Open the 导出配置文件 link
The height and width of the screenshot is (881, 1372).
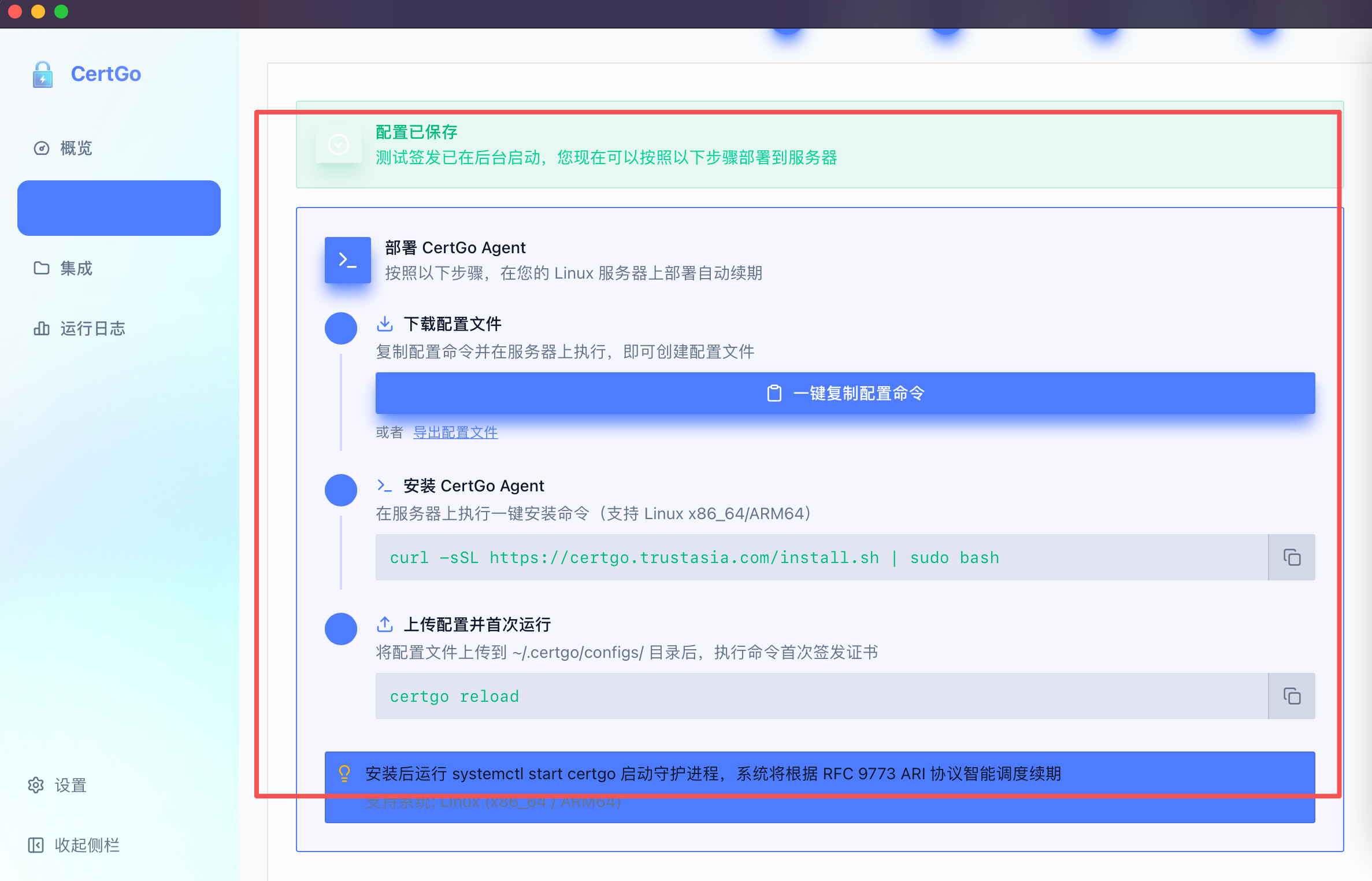455,432
